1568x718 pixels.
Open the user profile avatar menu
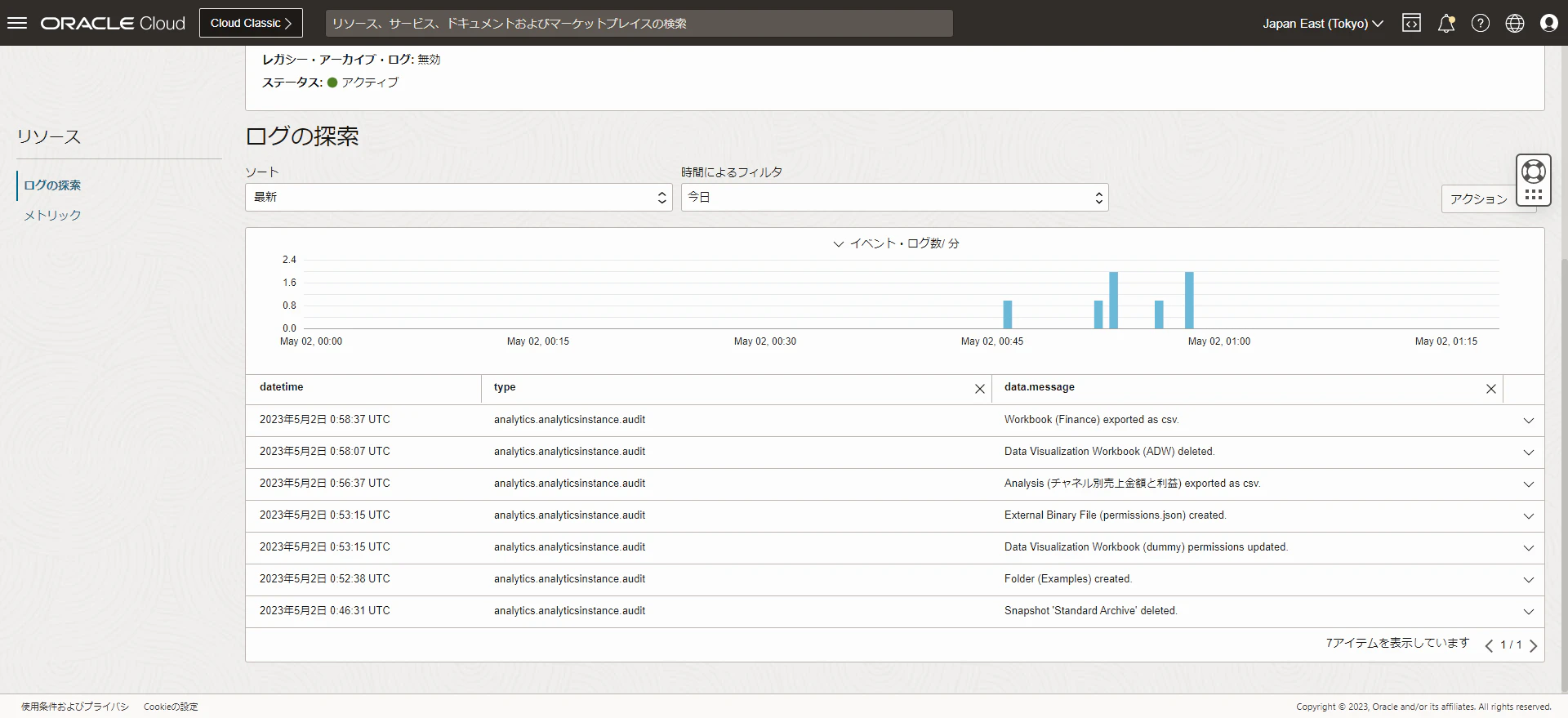(x=1549, y=23)
